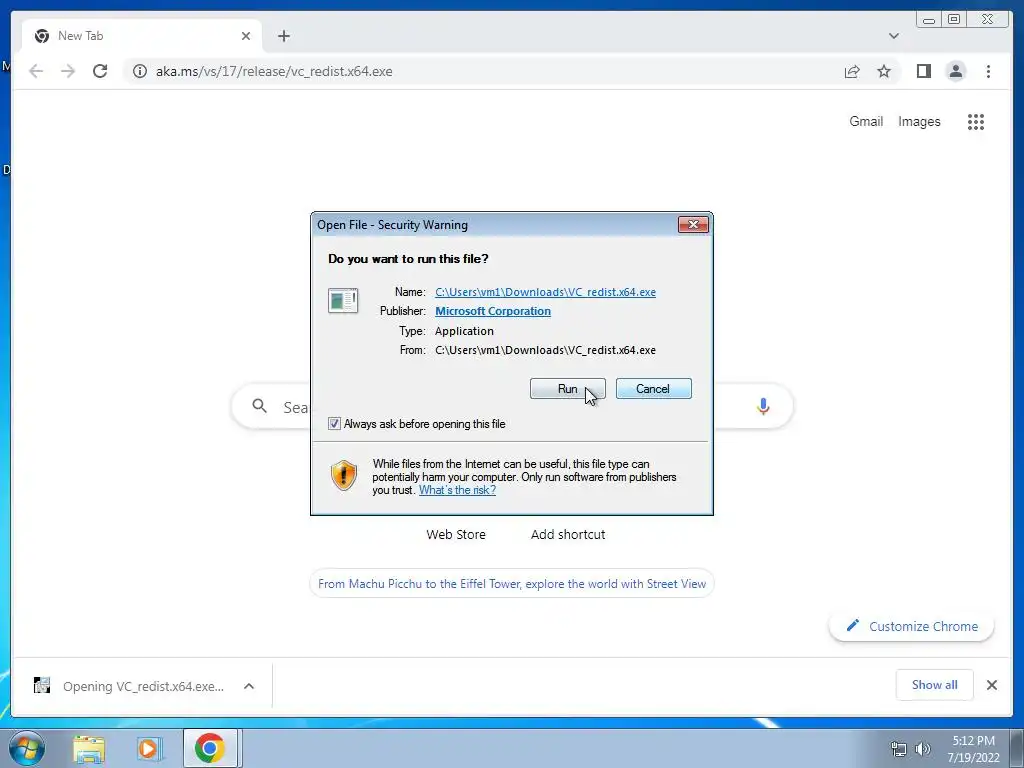View the site information icon in the address bar
This screenshot has height=768, width=1024.
(x=140, y=71)
